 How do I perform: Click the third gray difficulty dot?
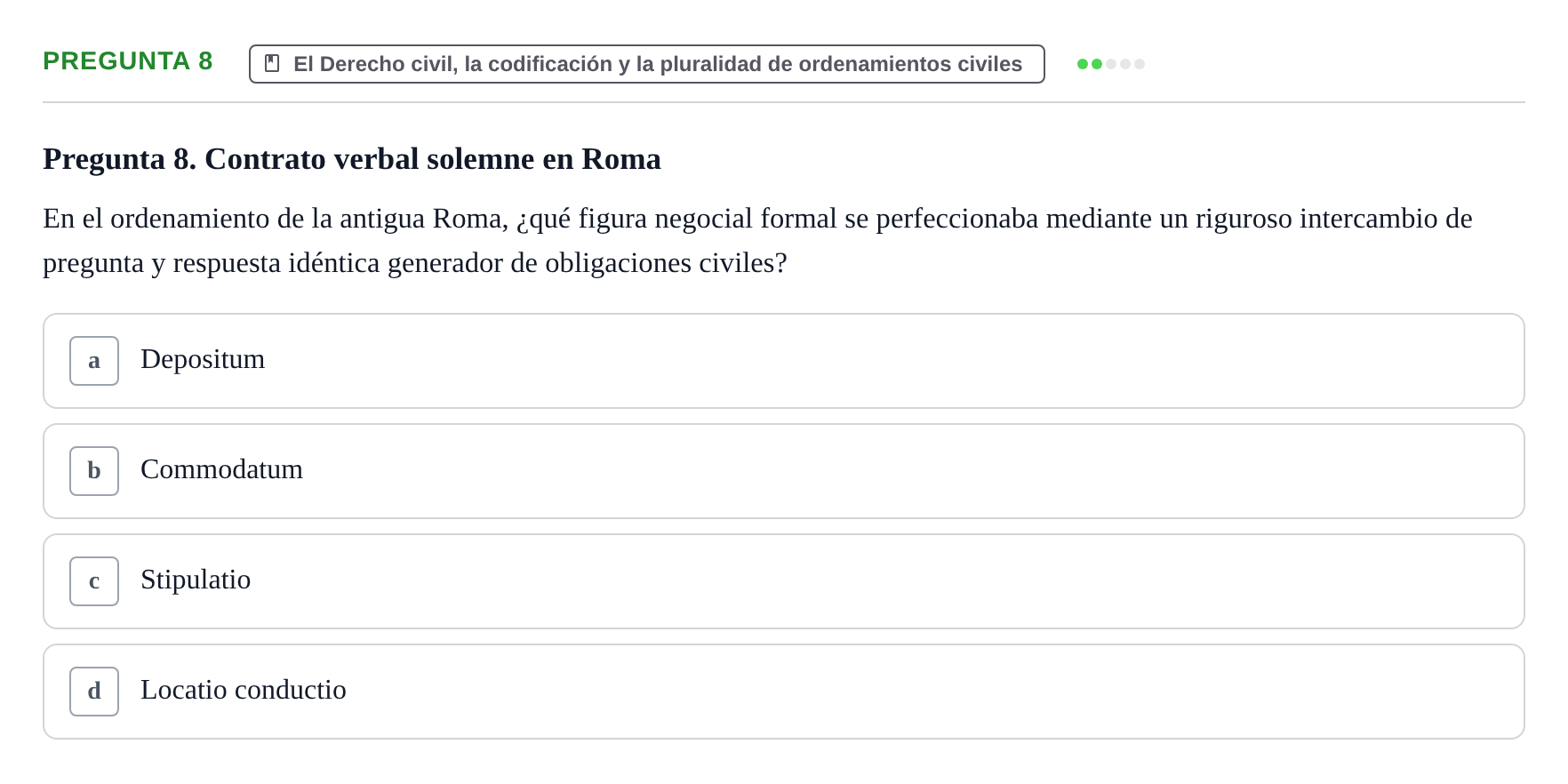(1111, 64)
